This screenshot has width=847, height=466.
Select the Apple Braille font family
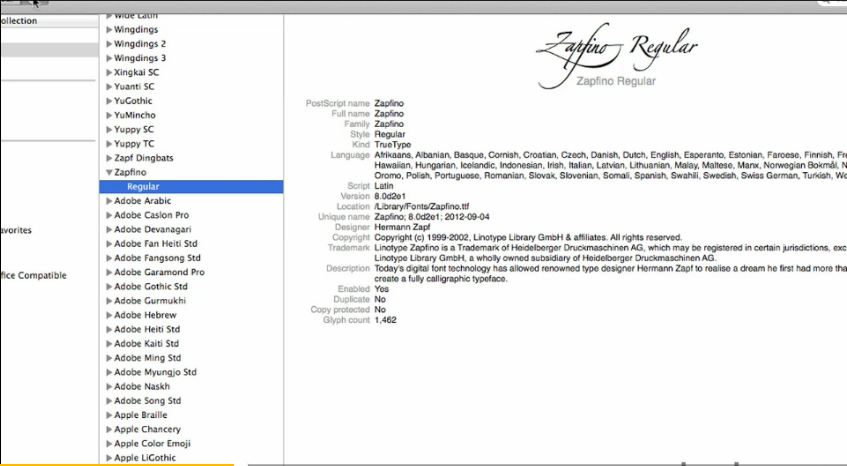pyautogui.click(x=140, y=415)
